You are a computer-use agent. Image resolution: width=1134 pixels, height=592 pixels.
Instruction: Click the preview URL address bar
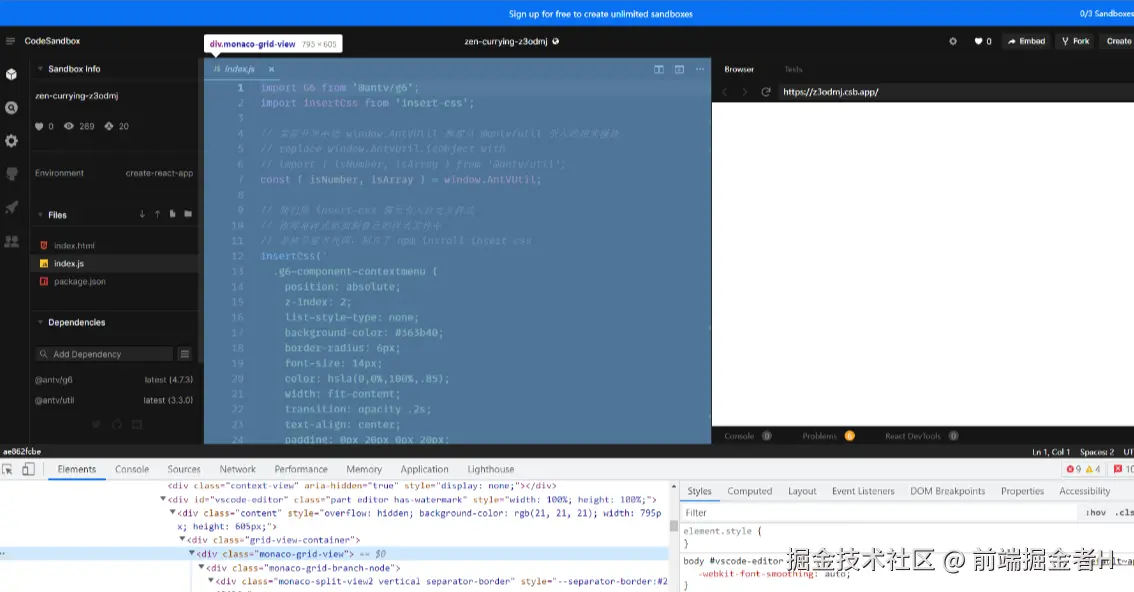coord(955,92)
